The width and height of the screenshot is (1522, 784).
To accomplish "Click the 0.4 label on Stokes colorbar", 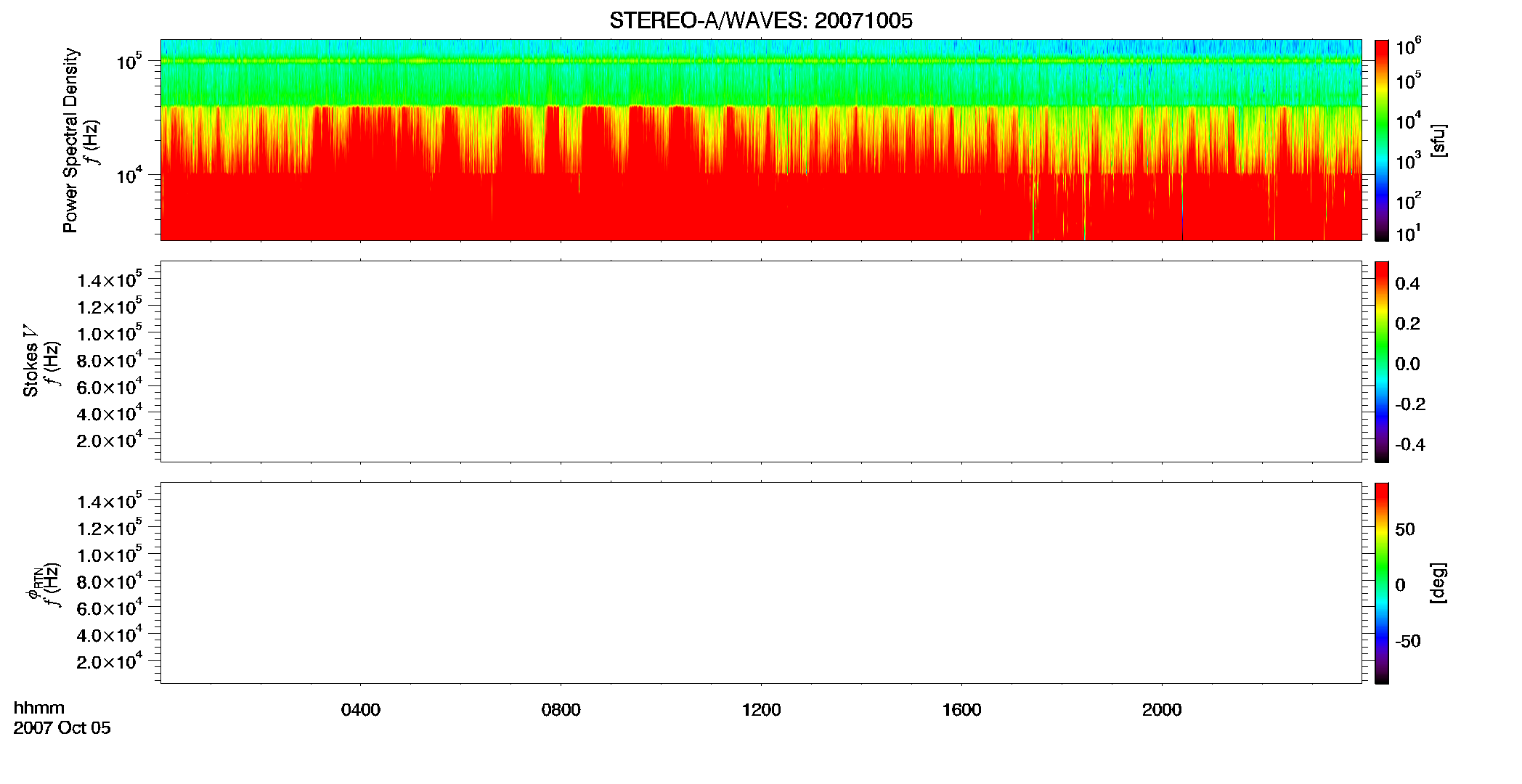I will 1407,284.
